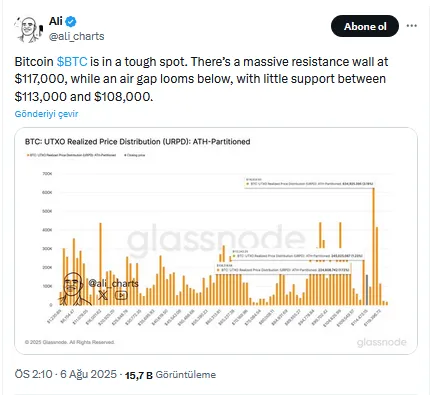Click the glassnode logo at chart bottom right
This screenshot has width=430, height=395.
[x=382, y=342]
